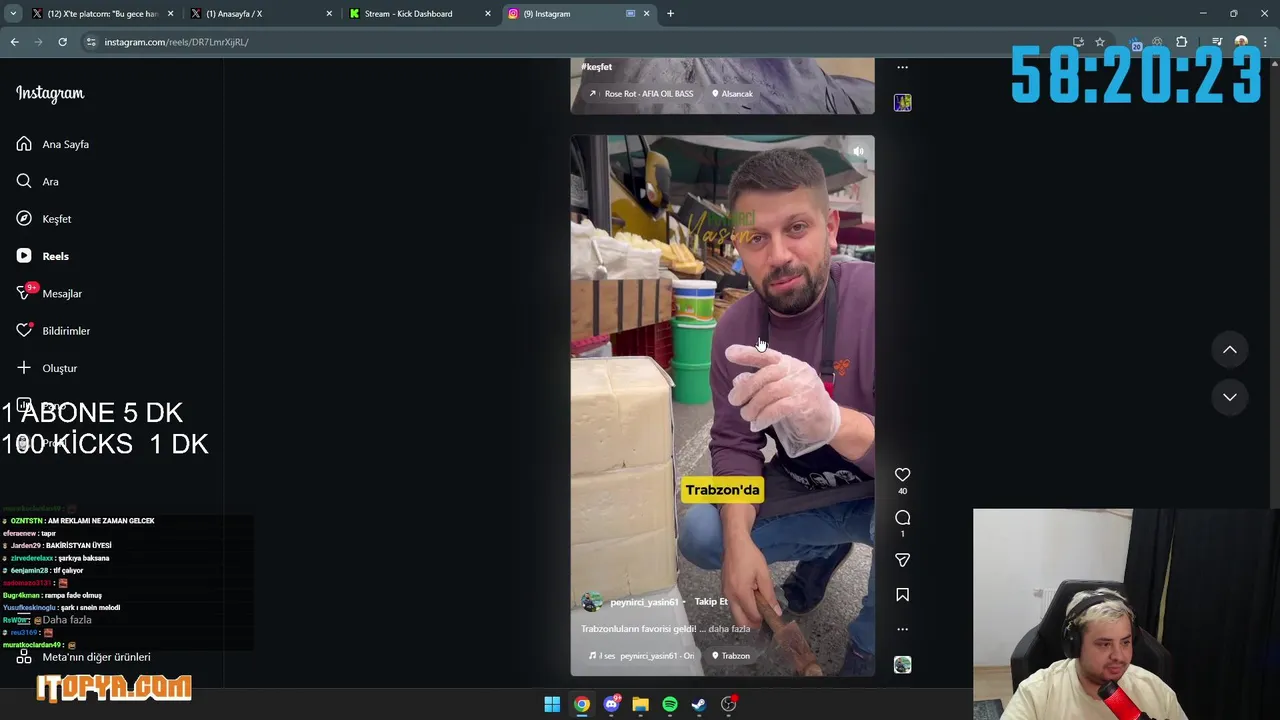Image resolution: width=1280 pixels, height=720 pixels.
Task: Close the Instagram browser tab
Action: pos(646,14)
